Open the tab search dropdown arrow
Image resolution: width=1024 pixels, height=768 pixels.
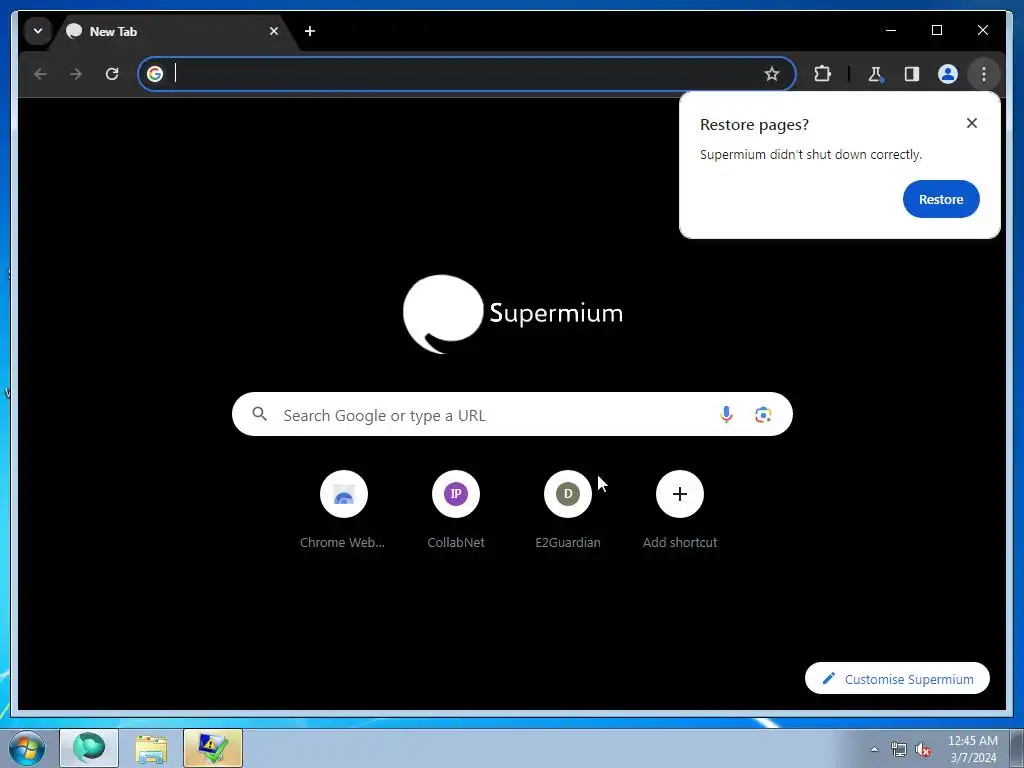(x=38, y=31)
